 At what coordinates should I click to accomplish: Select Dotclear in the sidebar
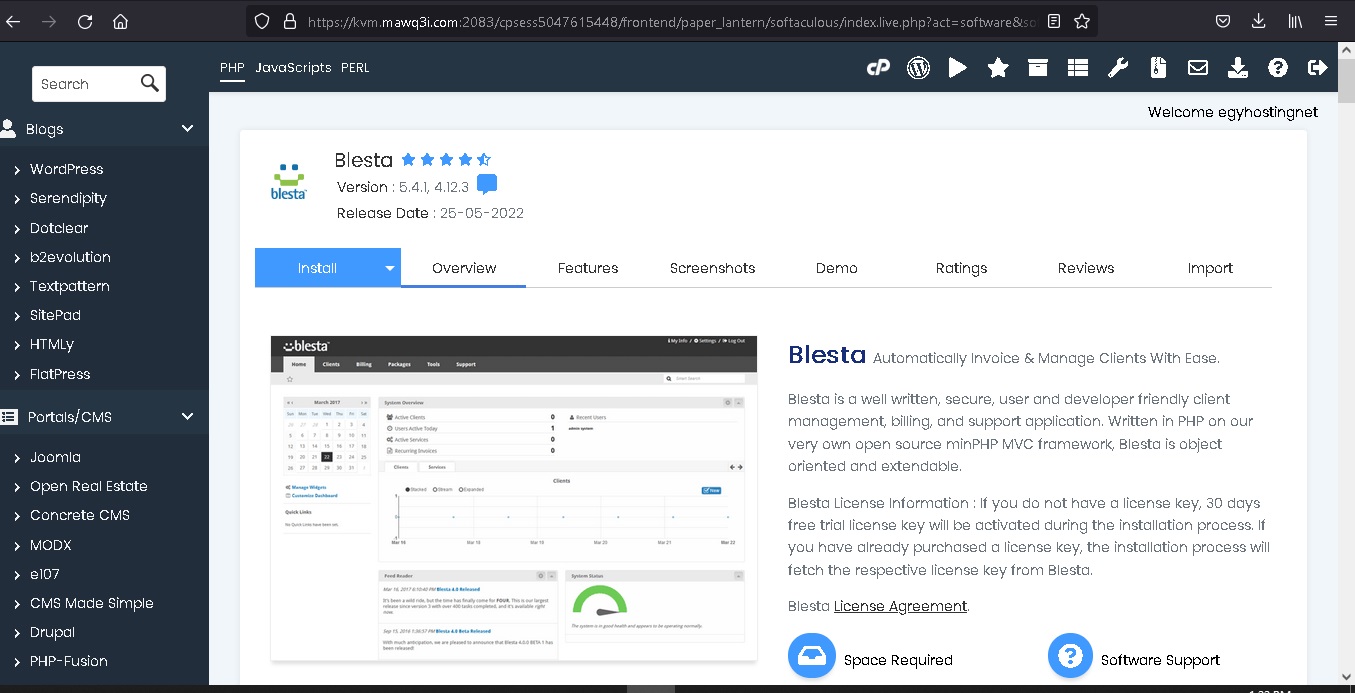pos(59,228)
